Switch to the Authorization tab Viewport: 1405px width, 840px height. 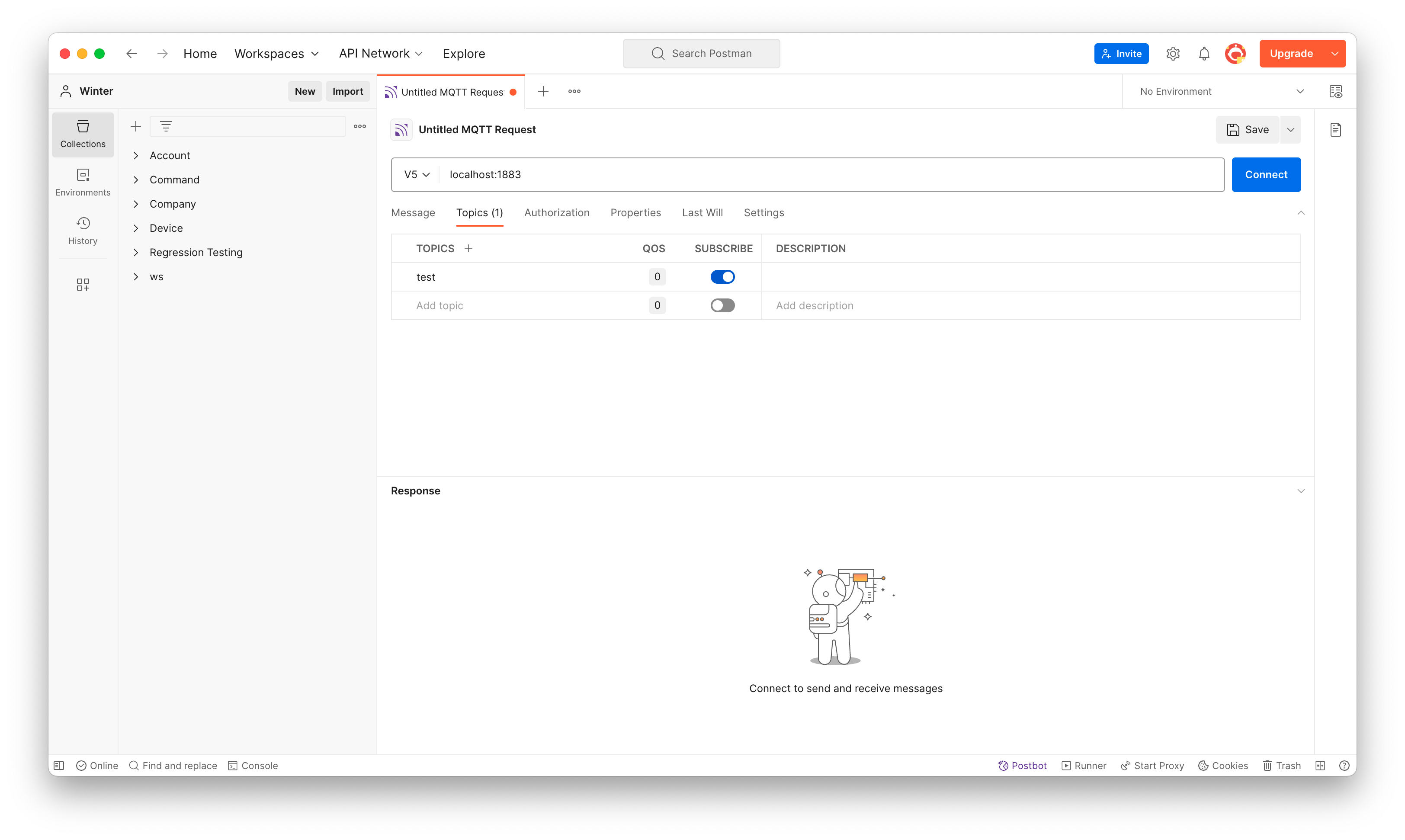[556, 212]
